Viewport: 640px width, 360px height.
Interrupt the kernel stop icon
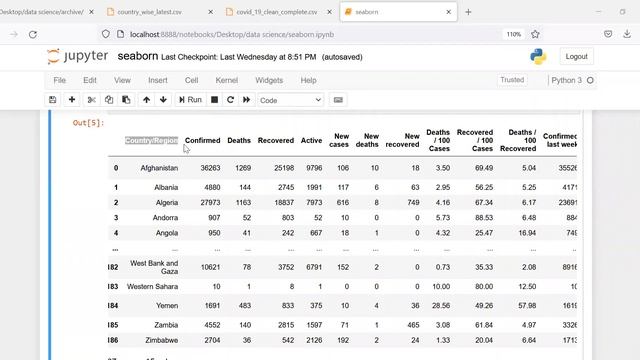(214, 100)
